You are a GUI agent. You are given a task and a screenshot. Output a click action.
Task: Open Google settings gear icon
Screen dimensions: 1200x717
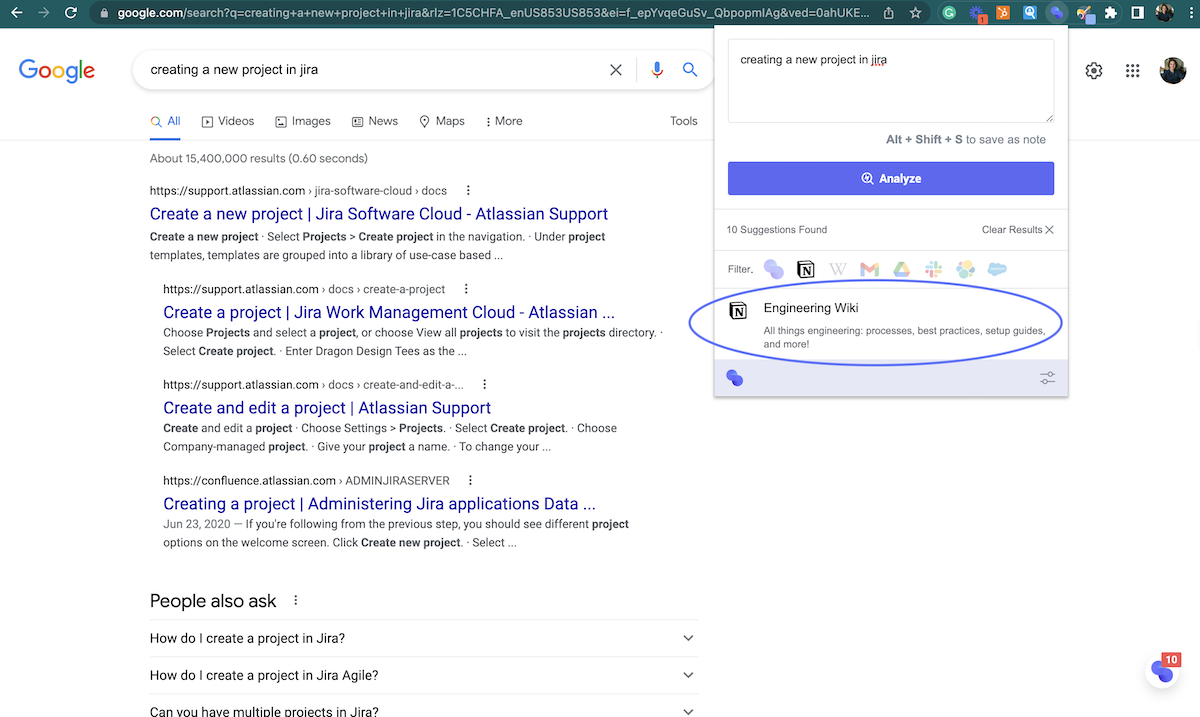tap(1094, 71)
